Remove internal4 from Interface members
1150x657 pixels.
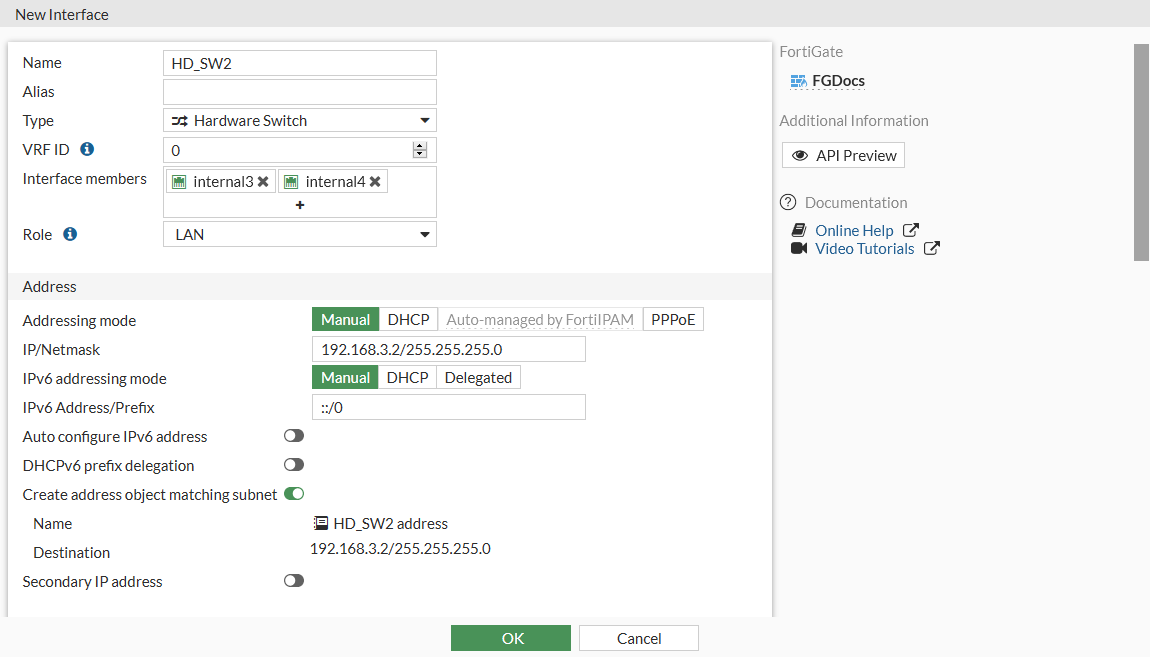click(375, 181)
